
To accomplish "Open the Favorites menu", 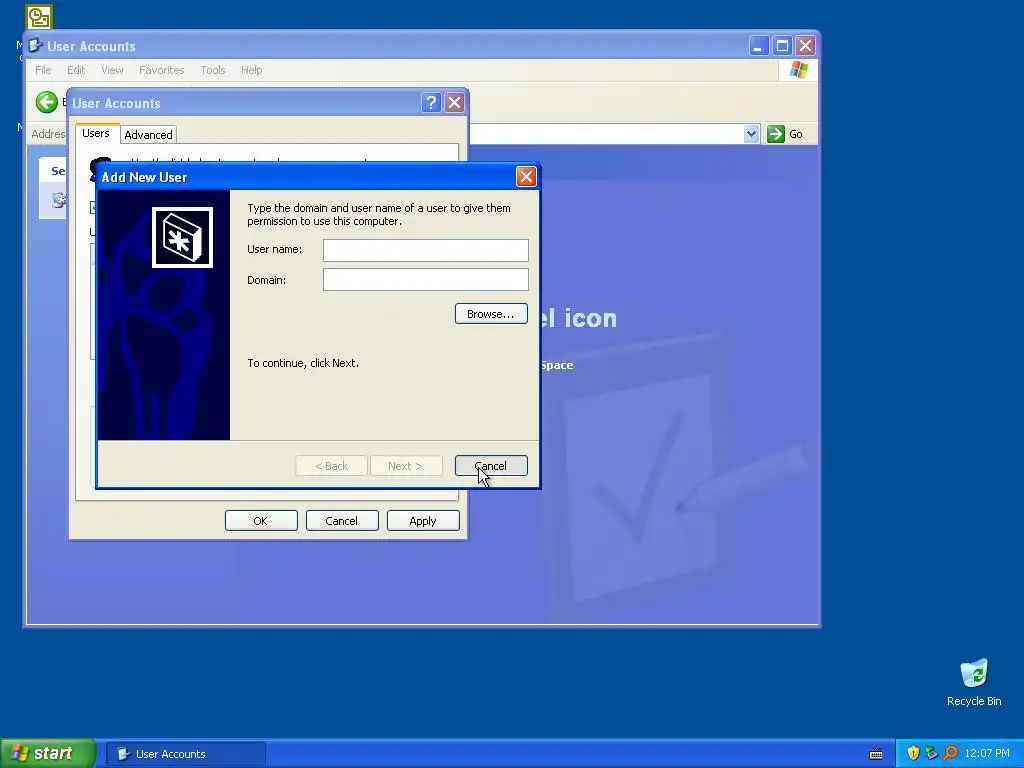I will pos(161,70).
